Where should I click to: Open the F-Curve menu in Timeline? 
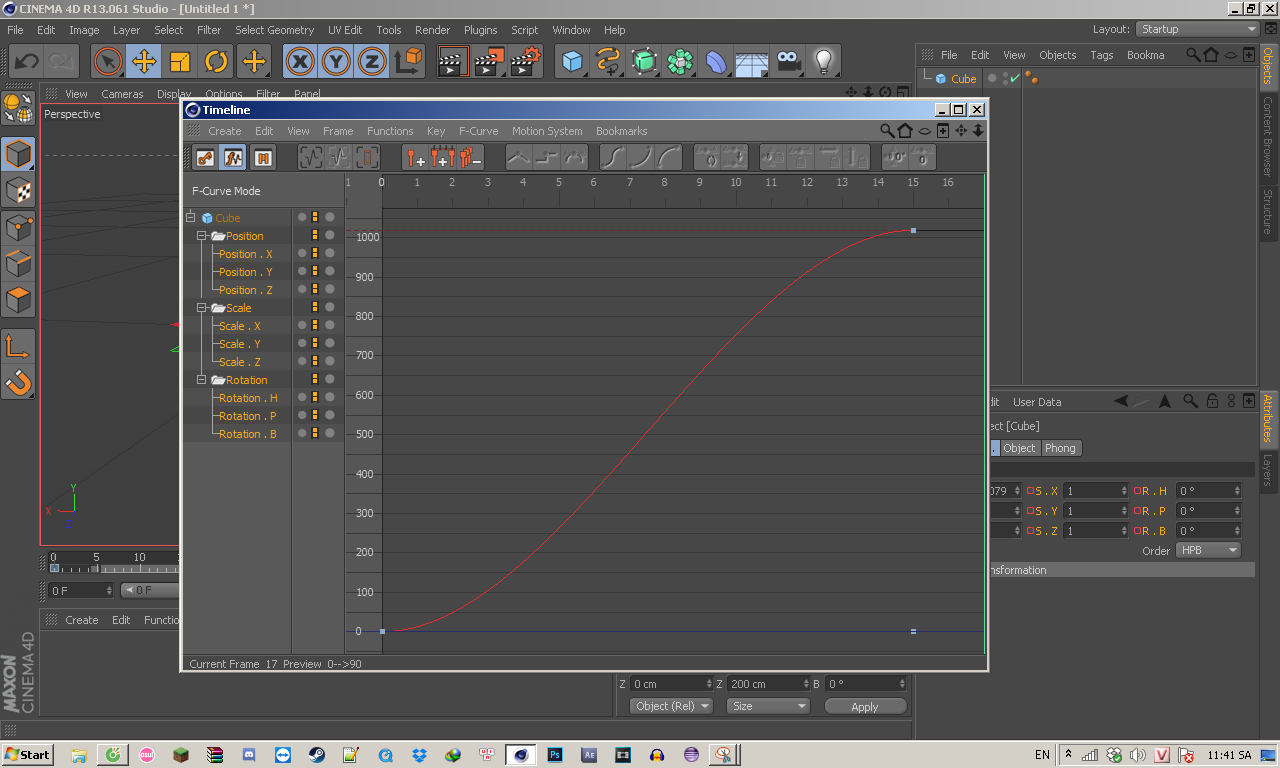478,131
